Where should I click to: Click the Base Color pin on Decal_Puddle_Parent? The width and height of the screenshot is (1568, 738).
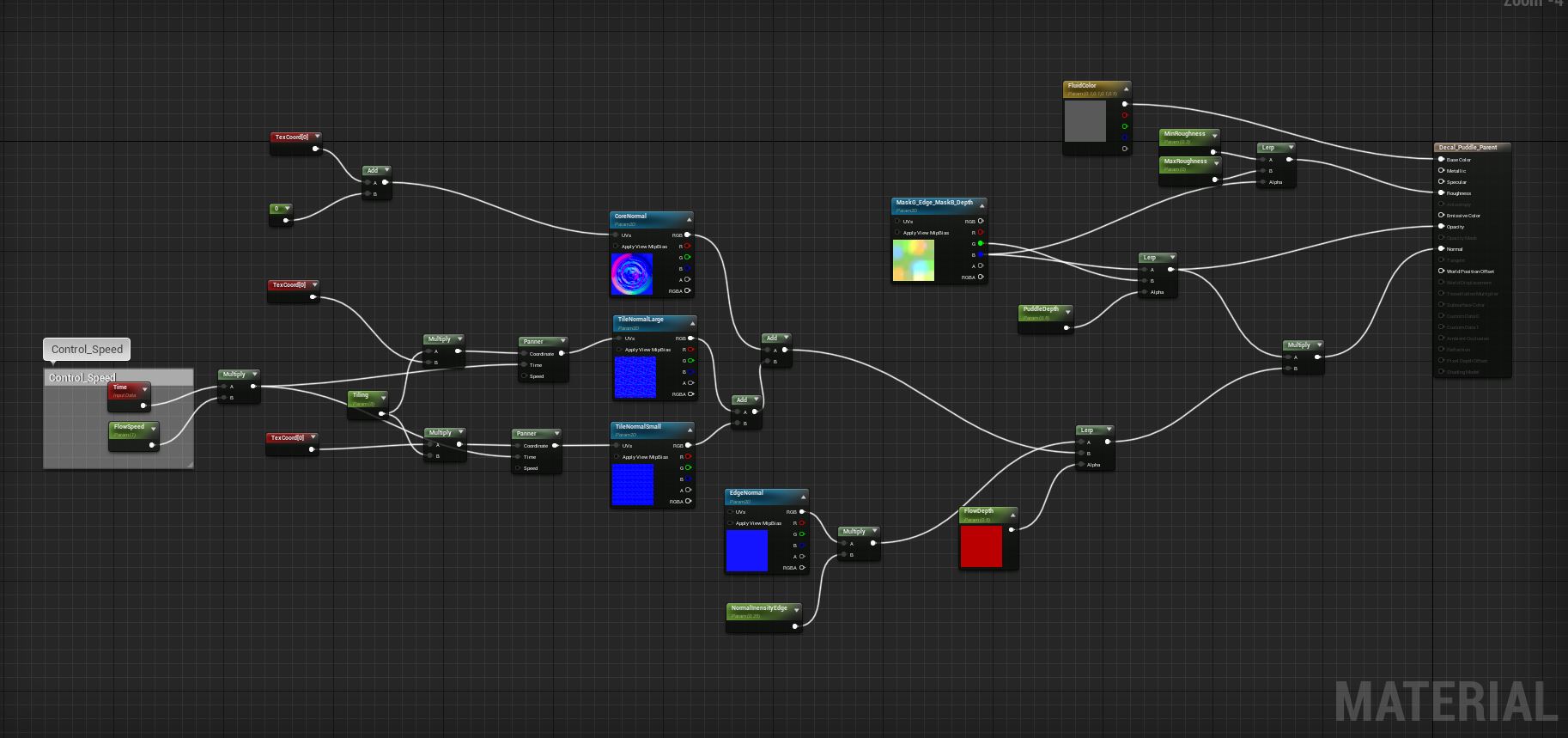(x=1441, y=159)
